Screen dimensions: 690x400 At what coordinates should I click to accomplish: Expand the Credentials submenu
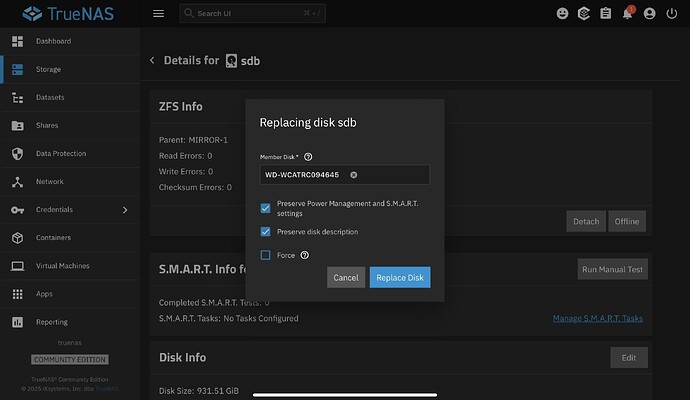pos(125,210)
